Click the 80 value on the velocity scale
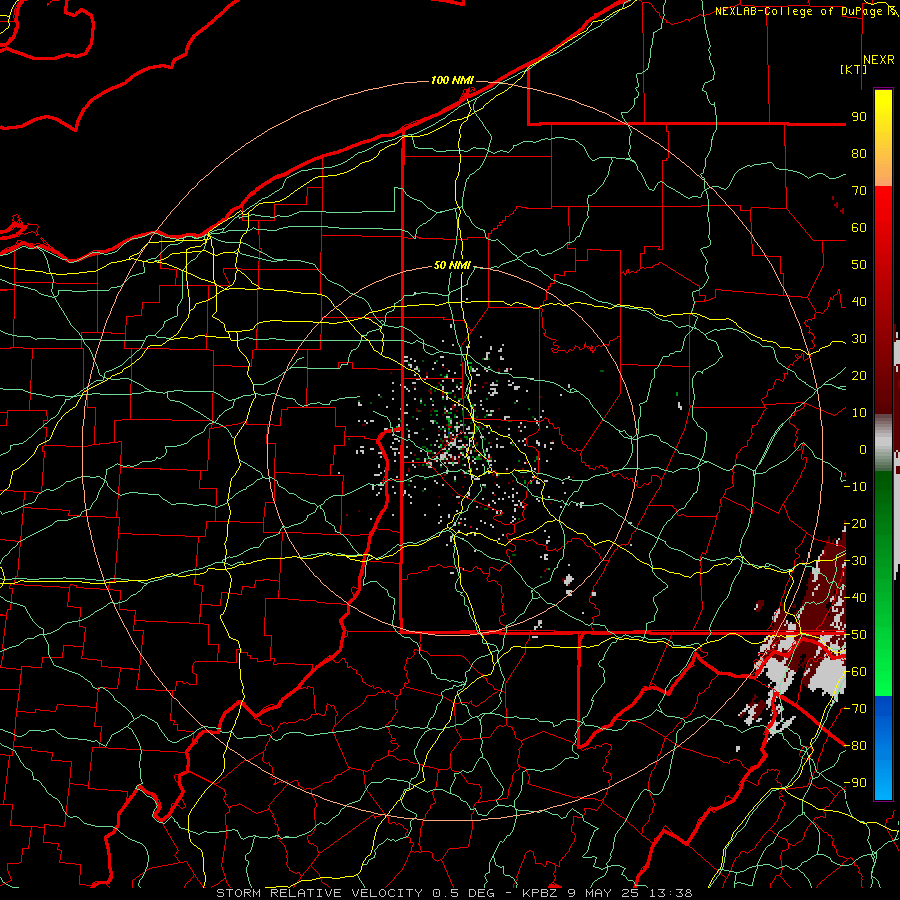 [x=859, y=153]
